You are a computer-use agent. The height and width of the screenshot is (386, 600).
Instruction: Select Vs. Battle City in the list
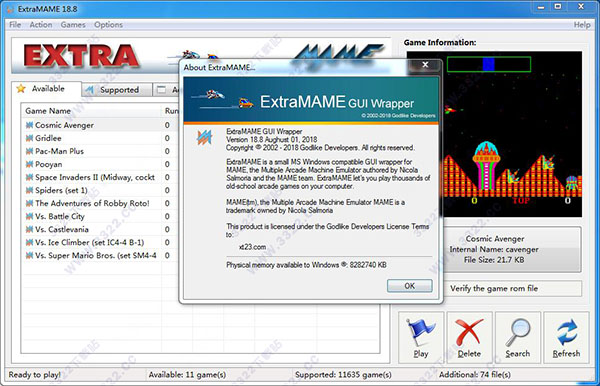pyautogui.click(x=60, y=216)
